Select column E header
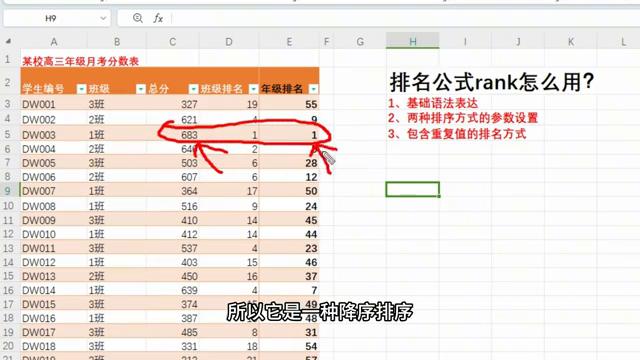640x360 pixels. 289,42
